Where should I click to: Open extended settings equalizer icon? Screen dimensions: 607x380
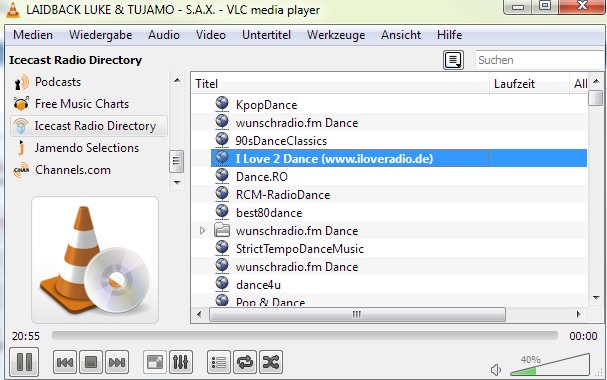[181, 362]
